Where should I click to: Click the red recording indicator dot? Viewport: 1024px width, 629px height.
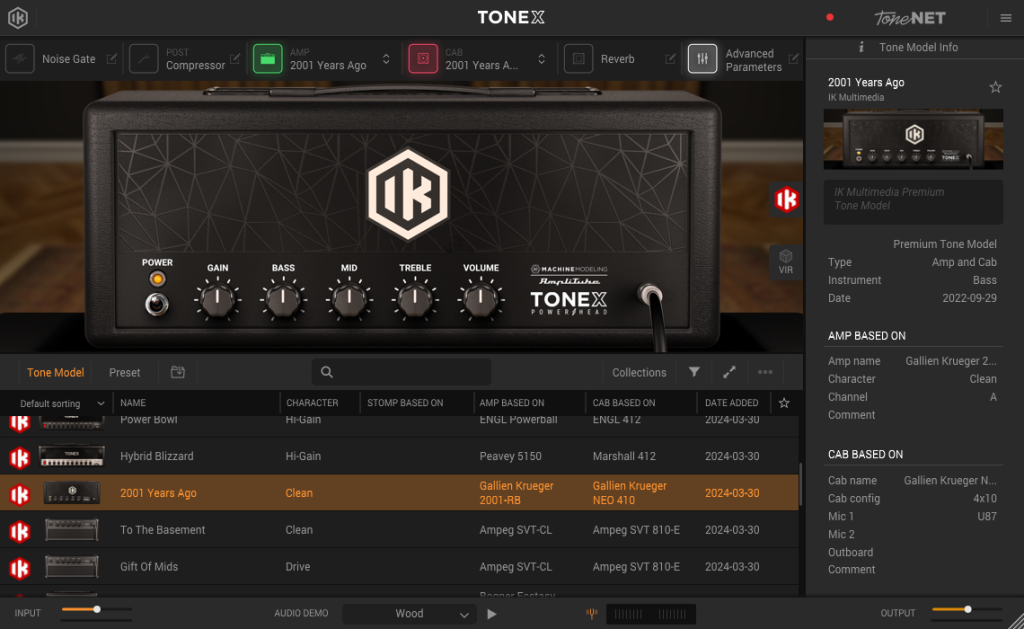pyautogui.click(x=830, y=18)
